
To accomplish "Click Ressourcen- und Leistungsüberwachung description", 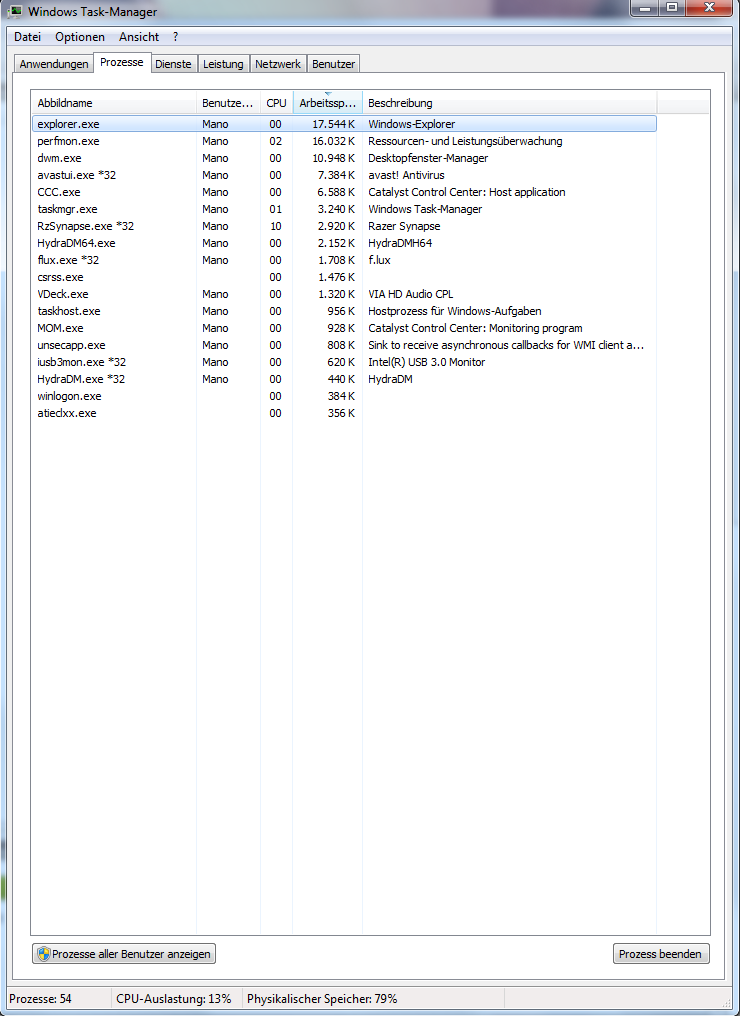I will tap(465, 141).
